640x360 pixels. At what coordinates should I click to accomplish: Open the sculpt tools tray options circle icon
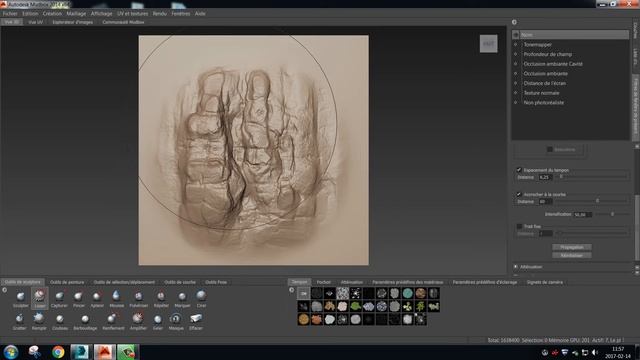(4, 290)
